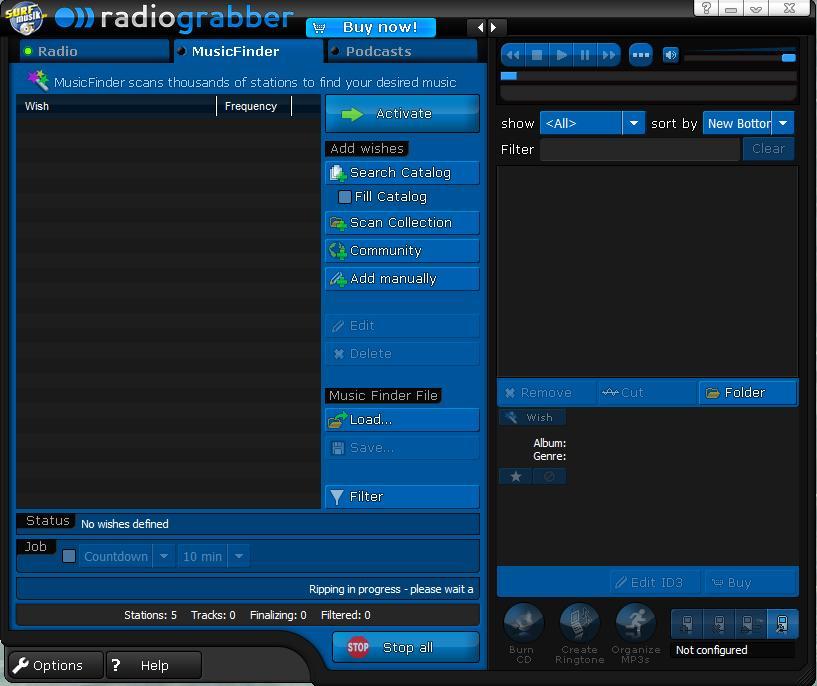Start a Scan Collection
817x686 pixels.
pyautogui.click(x=401, y=222)
